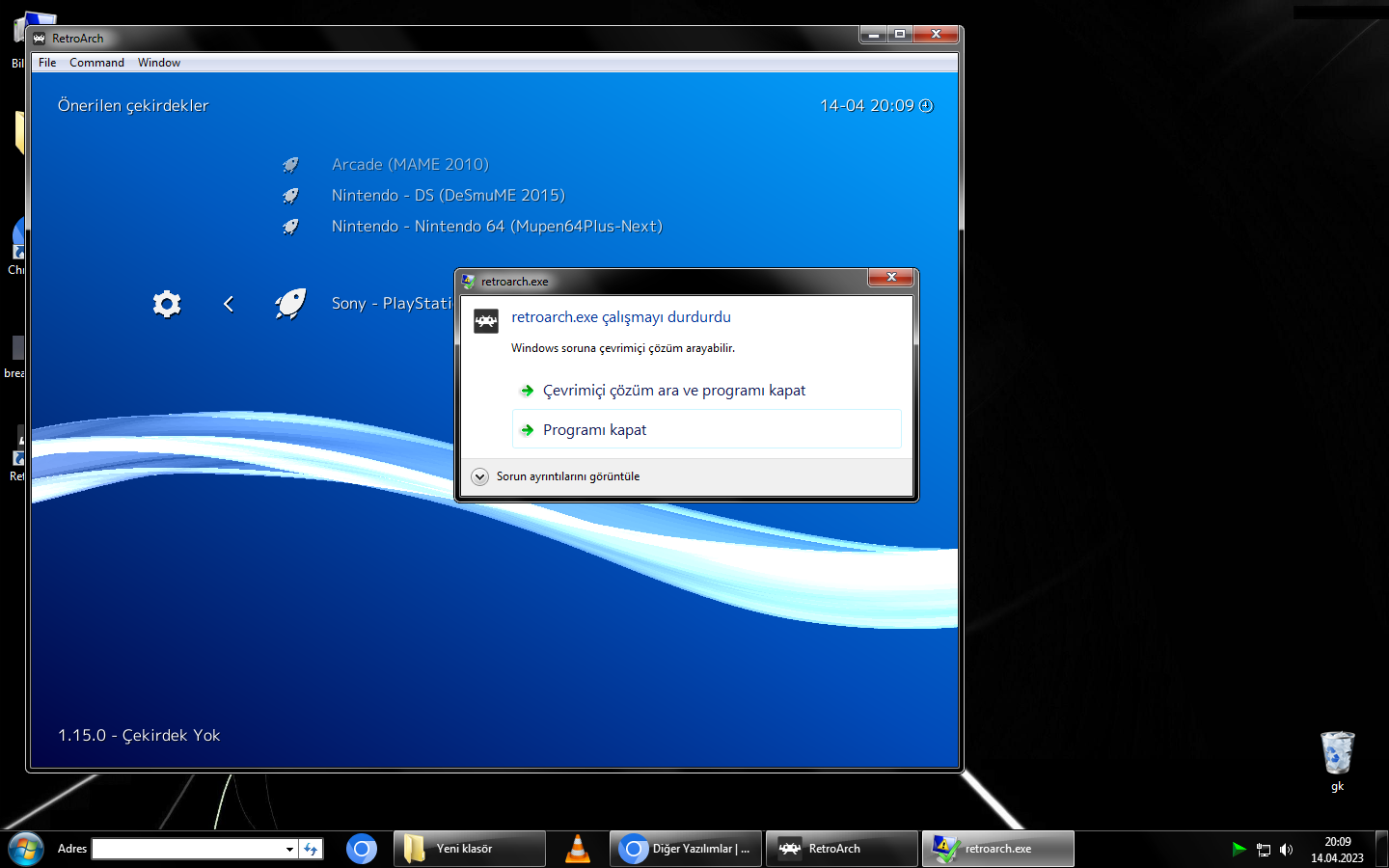The image size is (1389, 868).
Task: Switch to the retroarch.exe taskbar button
Action: [998, 849]
